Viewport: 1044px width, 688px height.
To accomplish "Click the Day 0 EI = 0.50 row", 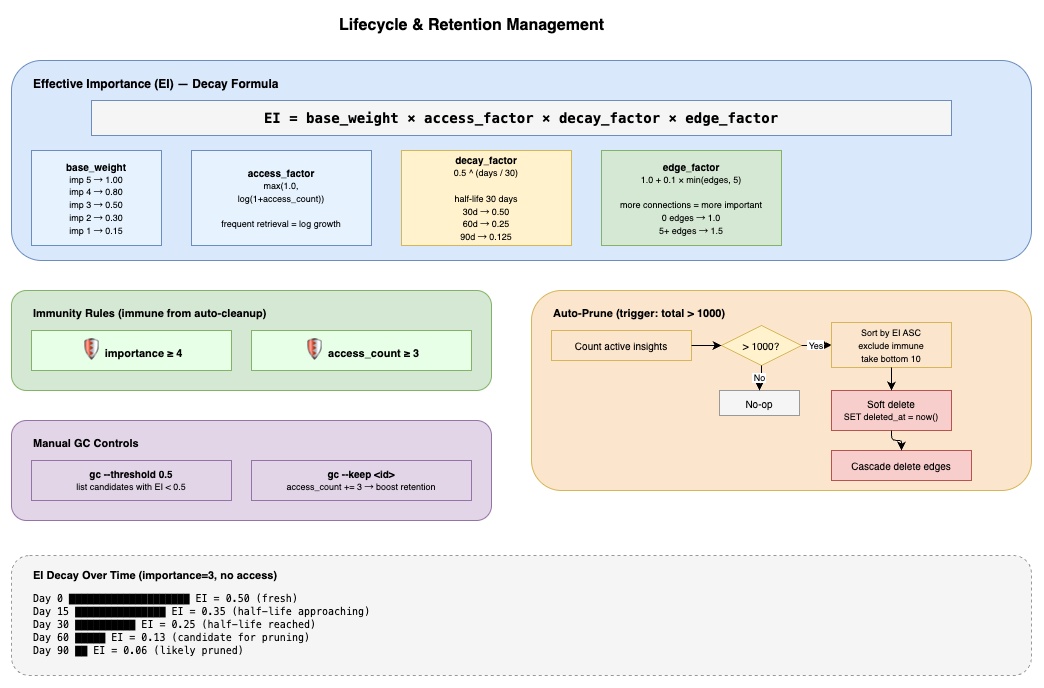I will coord(165,598).
